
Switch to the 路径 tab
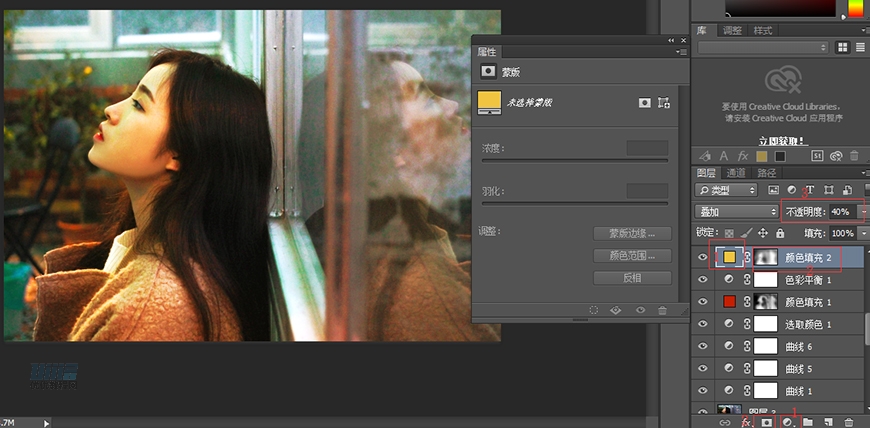[x=766, y=173]
